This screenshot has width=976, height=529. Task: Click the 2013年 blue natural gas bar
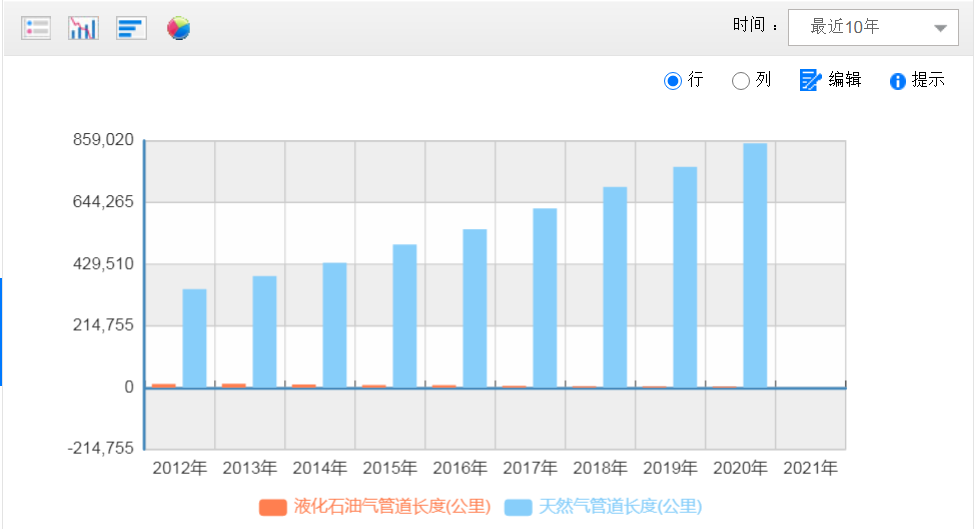(265, 332)
